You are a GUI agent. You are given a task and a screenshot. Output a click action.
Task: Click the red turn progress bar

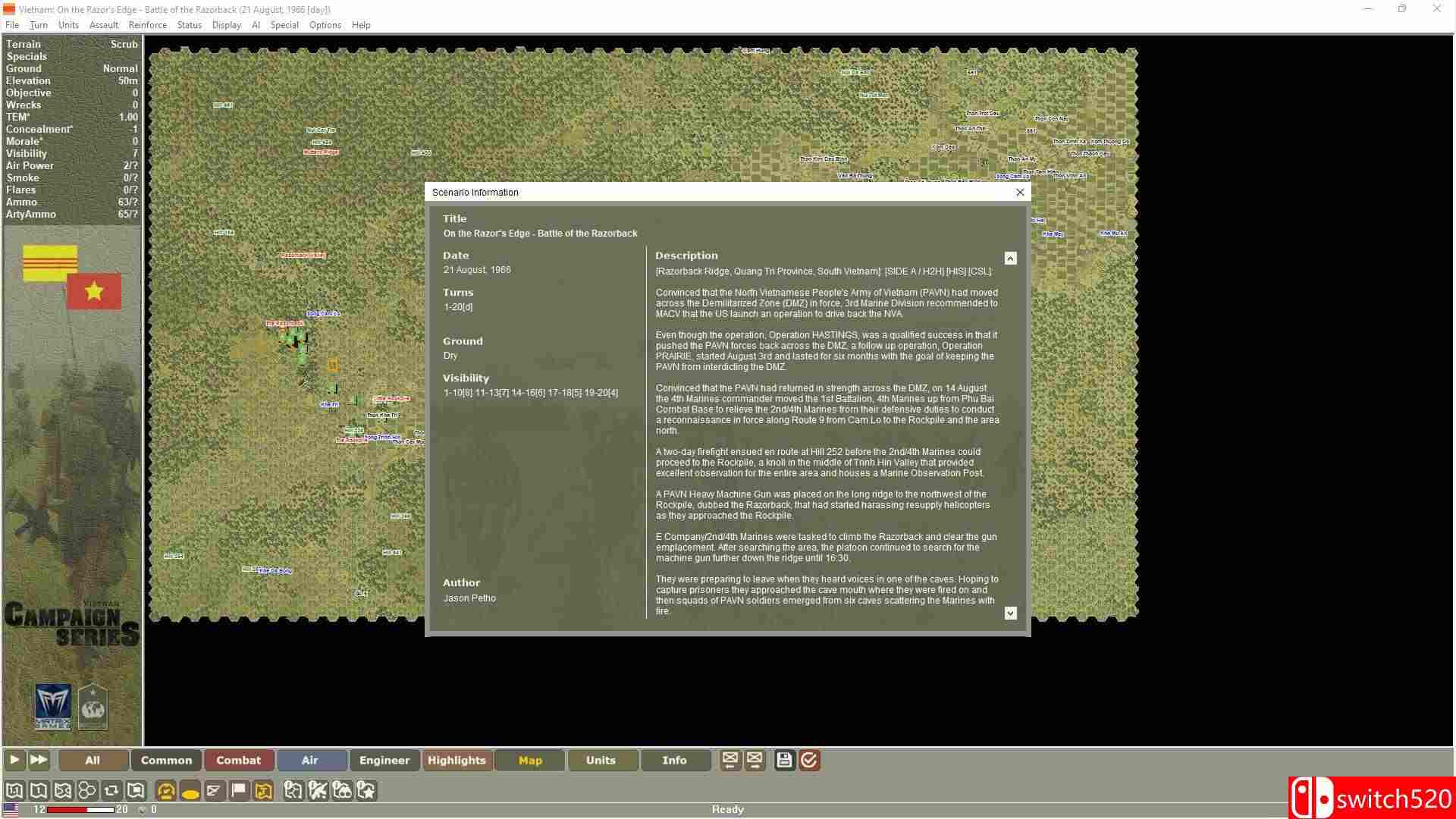click(x=79, y=810)
